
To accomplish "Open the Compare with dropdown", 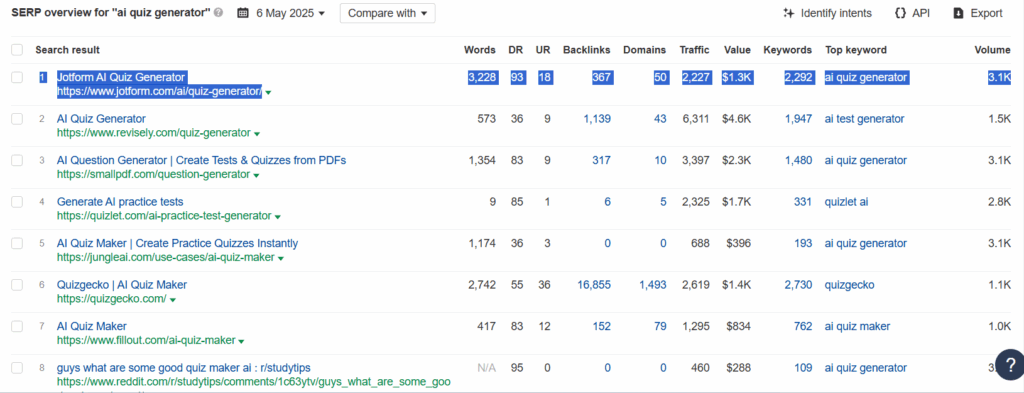I will (x=387, y=13).
